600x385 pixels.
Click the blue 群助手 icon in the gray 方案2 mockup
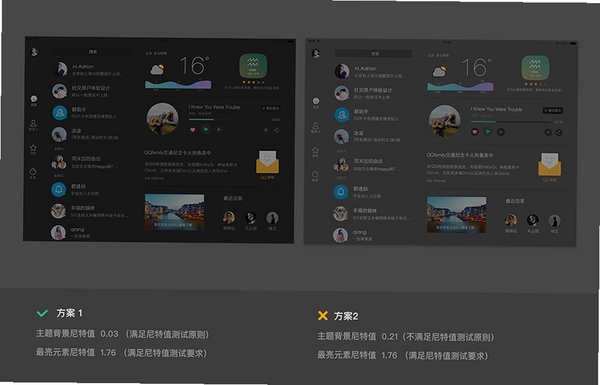(x=342, y=115)
